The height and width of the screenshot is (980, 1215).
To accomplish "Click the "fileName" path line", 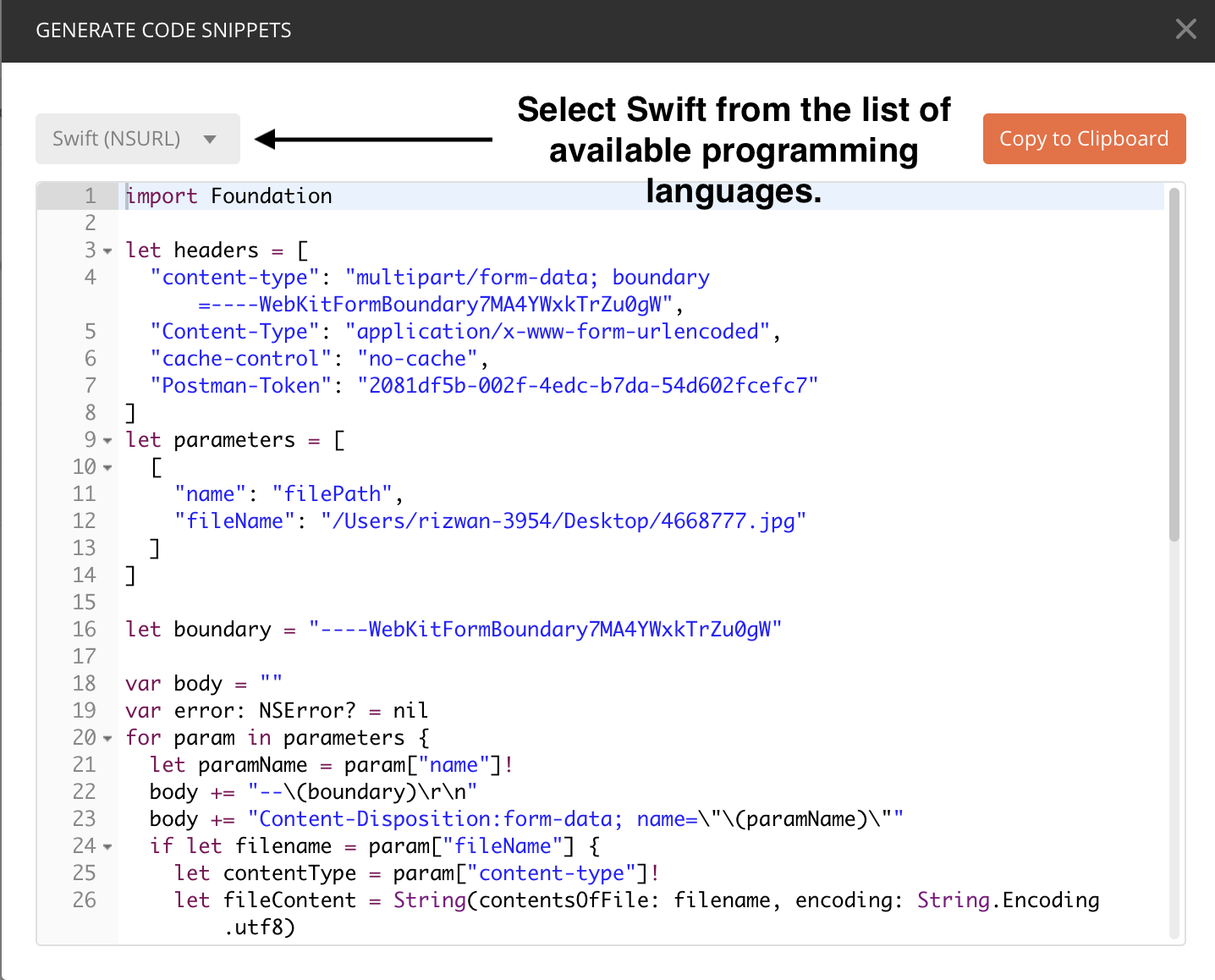I will tap(490, 521).
